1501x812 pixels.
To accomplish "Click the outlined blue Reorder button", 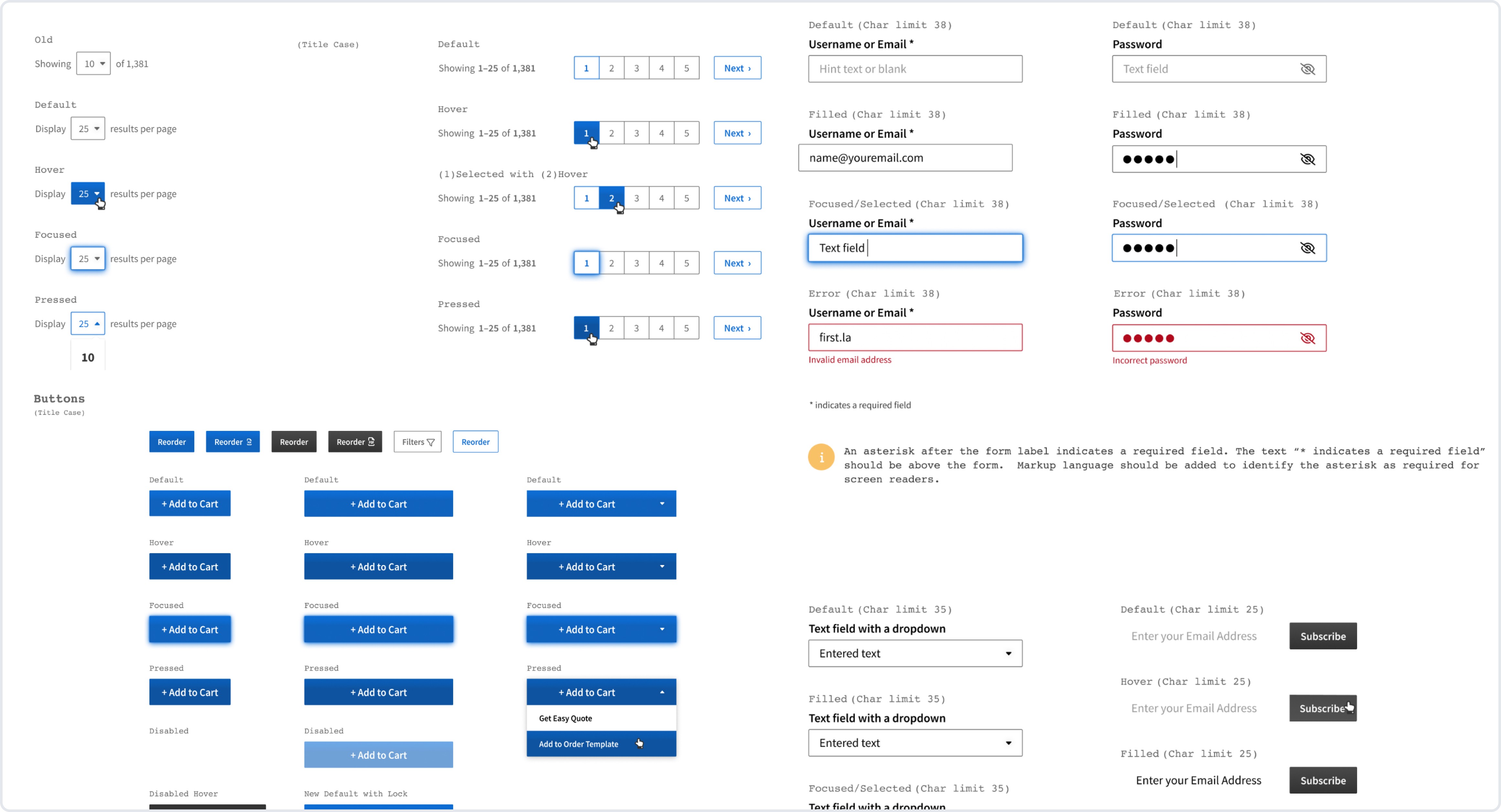I will [475, 442].
